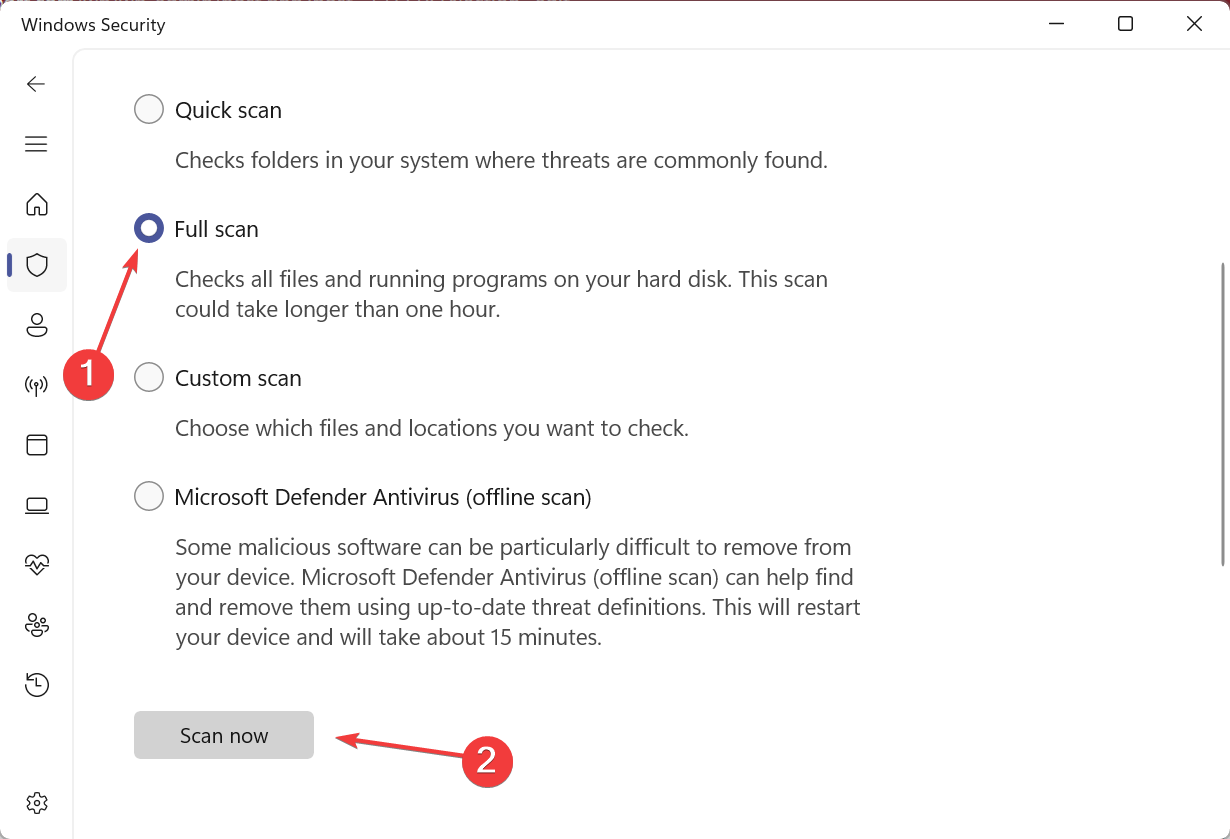Open the hamburger navigation menu
The width and height of the screenshot is (1230, 839).
pos(36,144)
